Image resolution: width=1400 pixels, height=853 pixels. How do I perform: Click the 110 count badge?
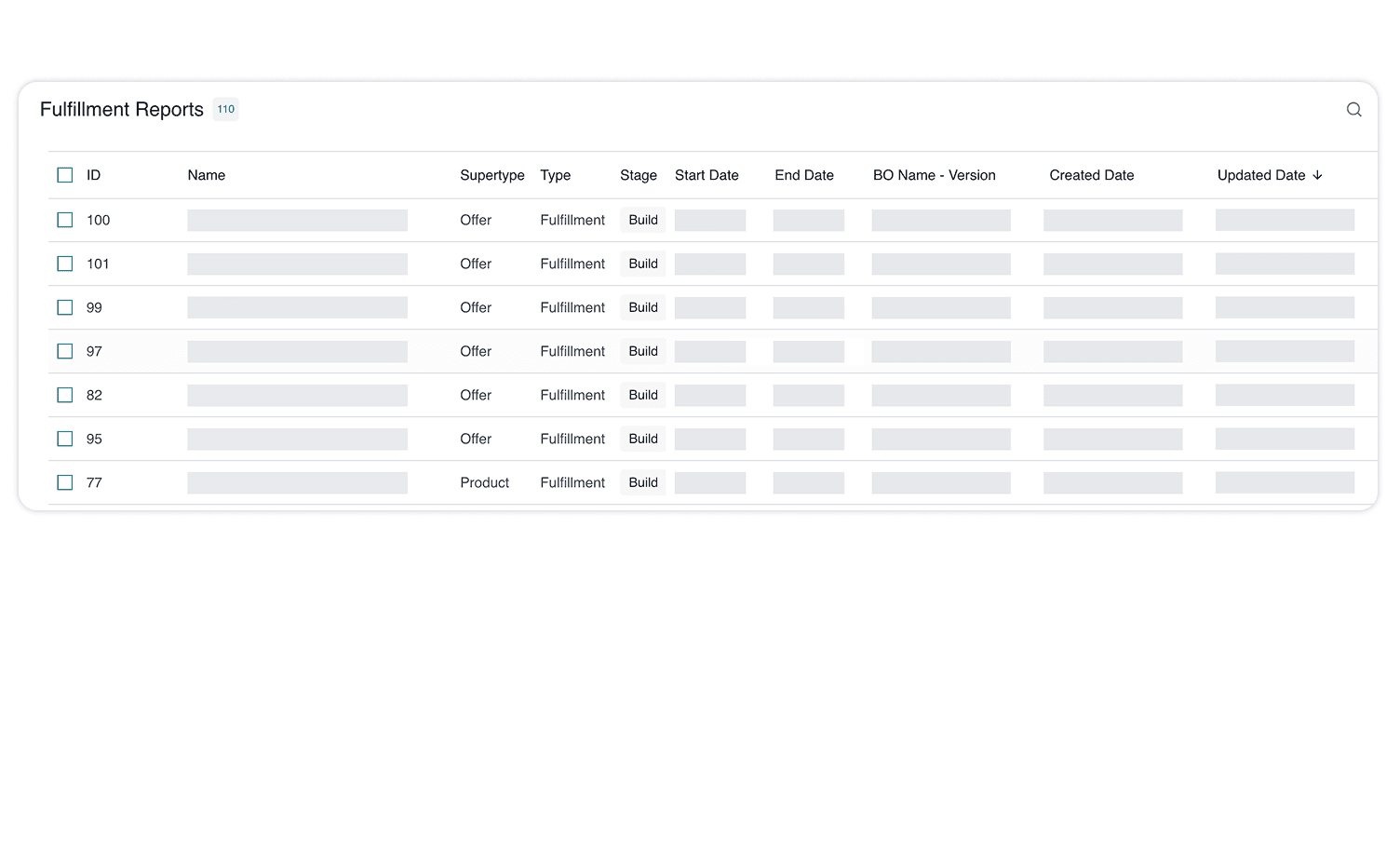tap(225, 109)
